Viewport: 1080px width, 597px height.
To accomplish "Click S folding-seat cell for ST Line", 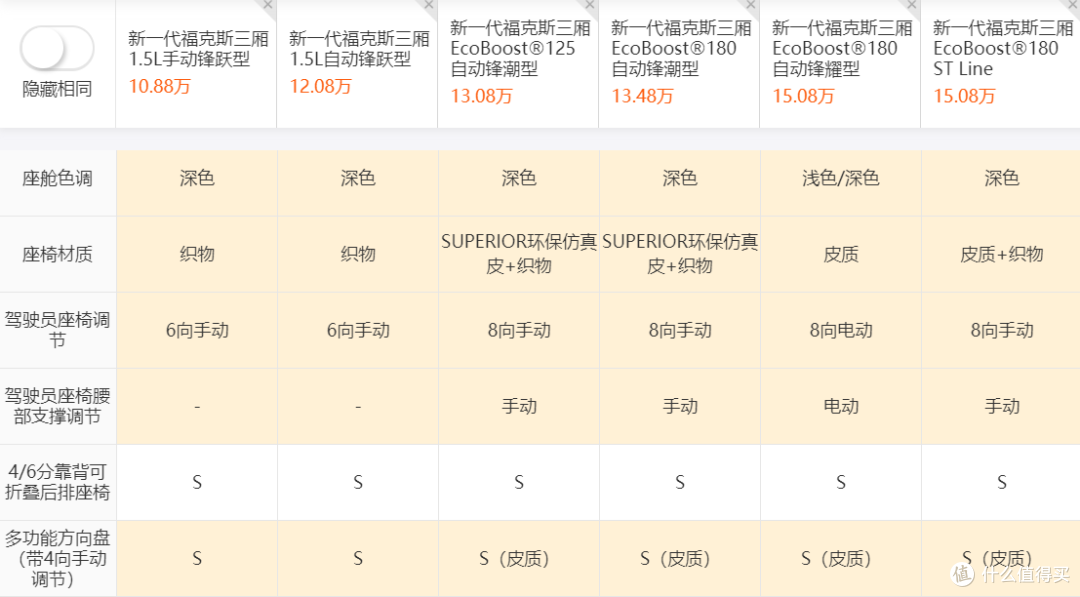I will pos(1001,483).
